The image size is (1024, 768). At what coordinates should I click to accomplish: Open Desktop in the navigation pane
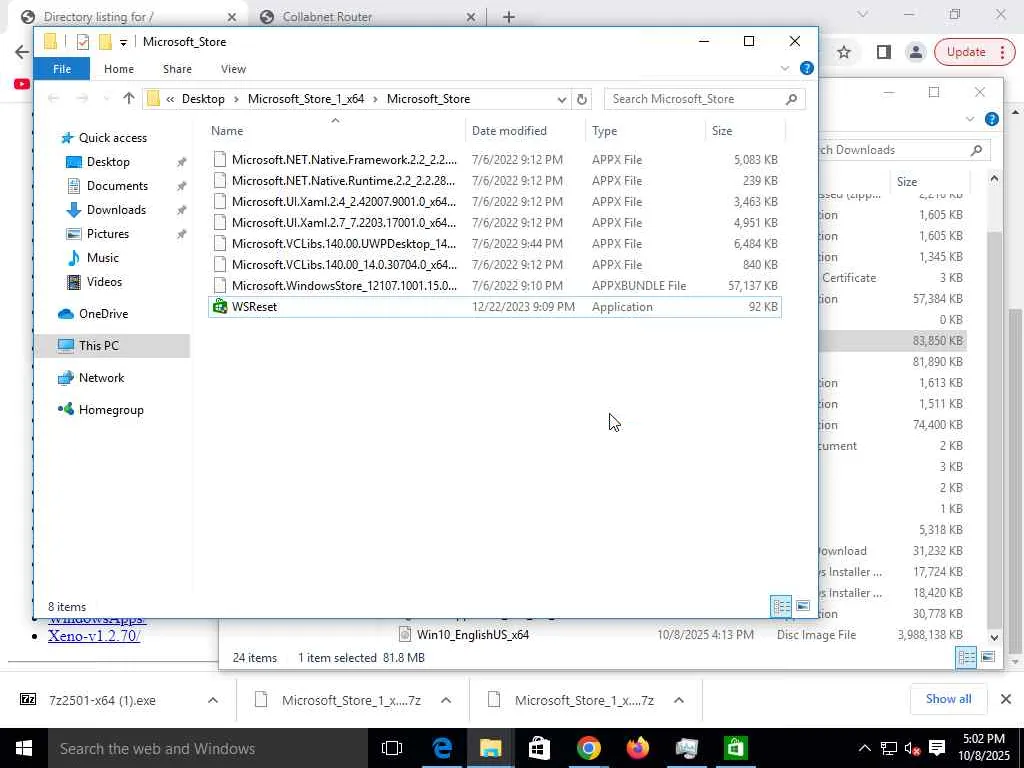108,162
